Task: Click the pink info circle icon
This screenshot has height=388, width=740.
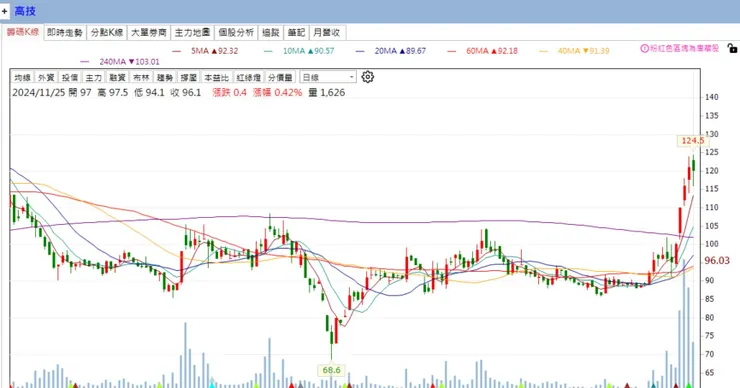Action: click(644, 48)
